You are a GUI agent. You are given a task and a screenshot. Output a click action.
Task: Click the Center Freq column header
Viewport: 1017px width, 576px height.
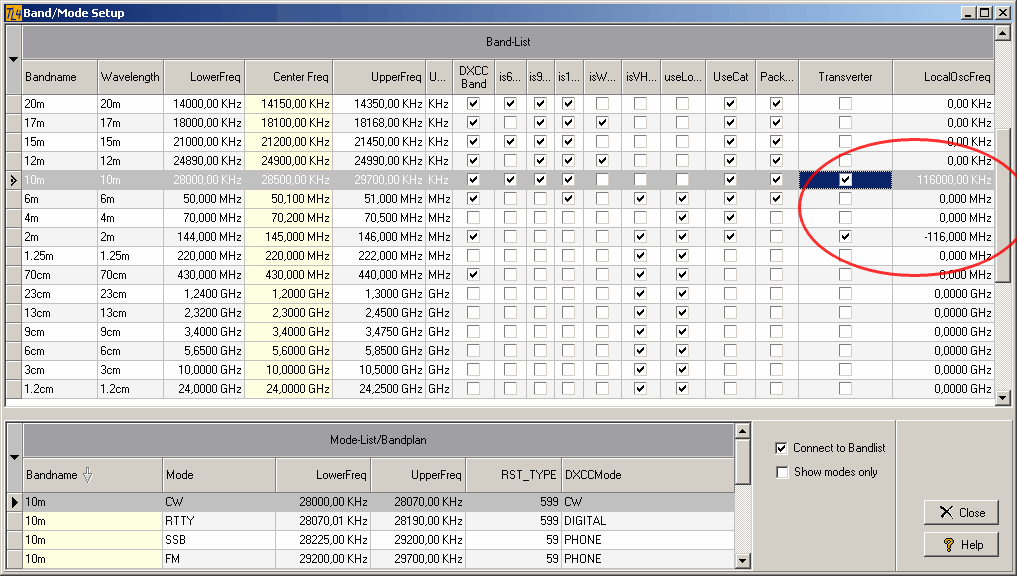coord(289,77)
